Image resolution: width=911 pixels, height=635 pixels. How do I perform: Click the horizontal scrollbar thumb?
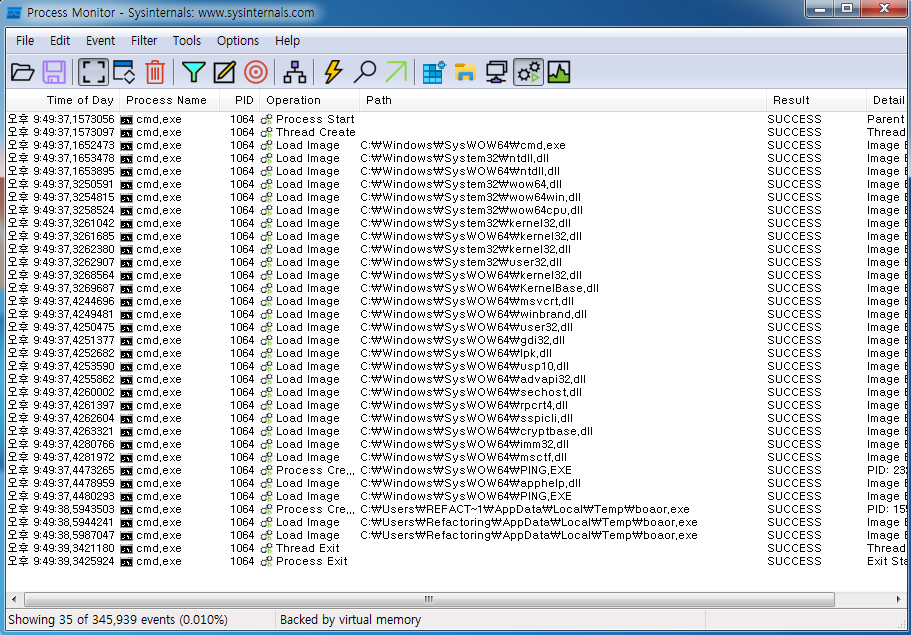[429, 599]
